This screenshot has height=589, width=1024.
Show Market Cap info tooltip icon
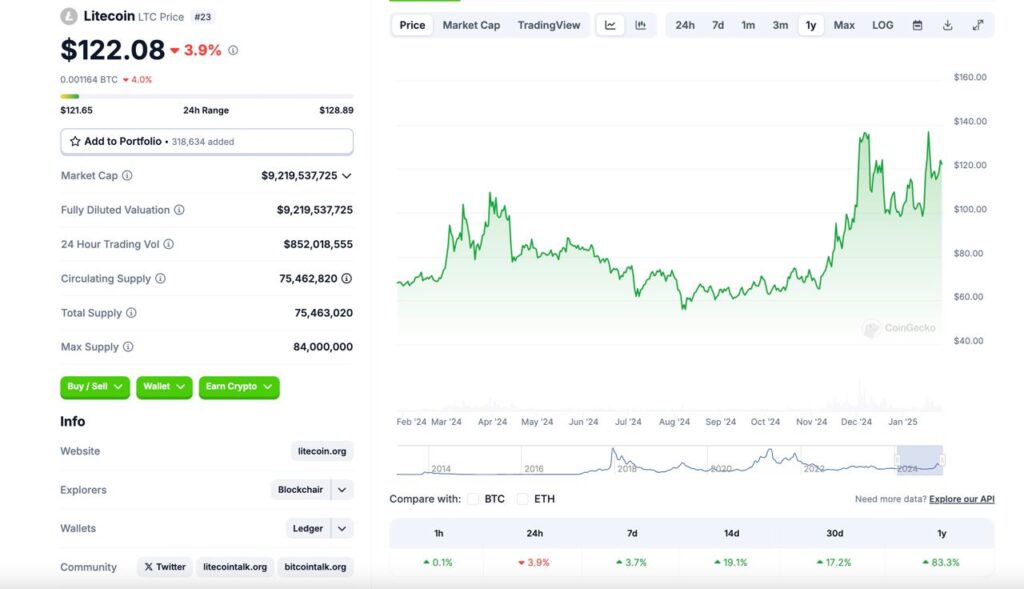(127, 176)
